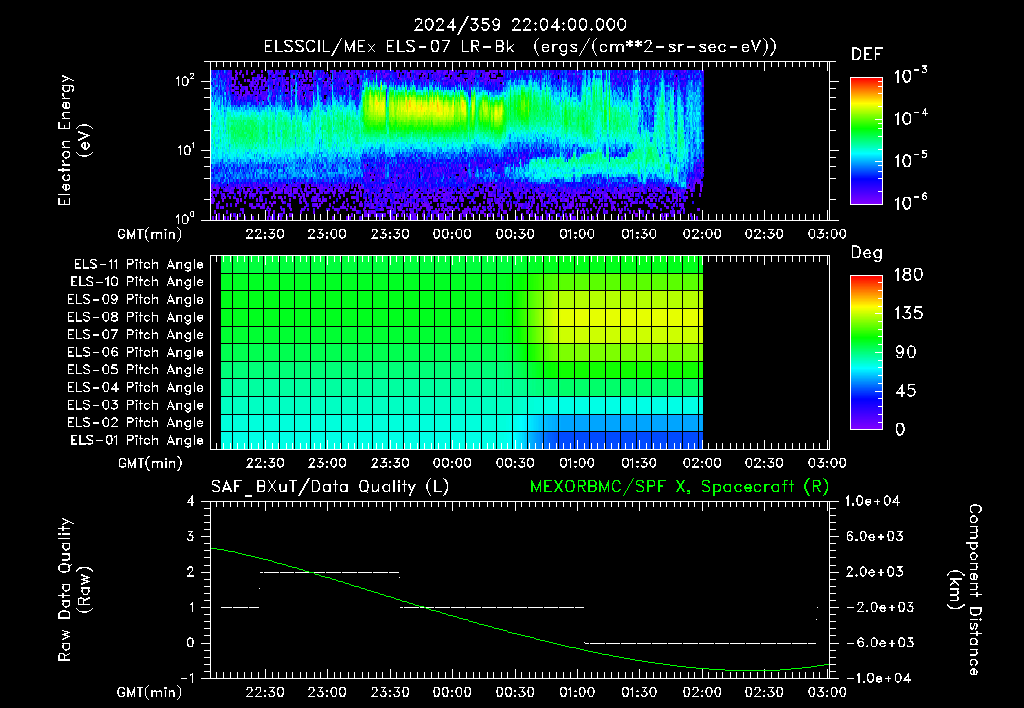Click the DEF label above color scale
Image resolution: width=1024 pixels, height=708 pixels.
click(x=867, y=54)
